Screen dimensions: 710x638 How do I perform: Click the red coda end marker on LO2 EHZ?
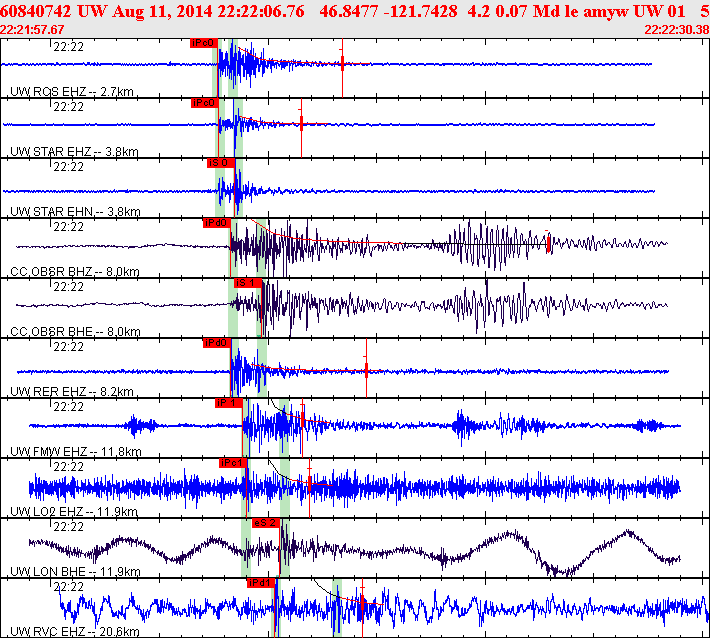(x=309, y=484)
